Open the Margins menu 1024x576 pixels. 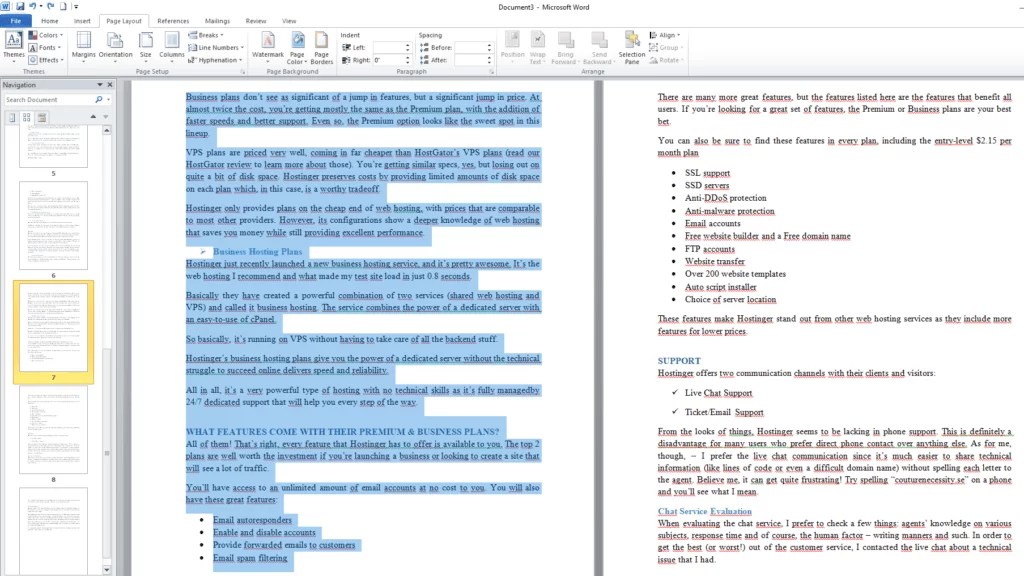[84, 46]
